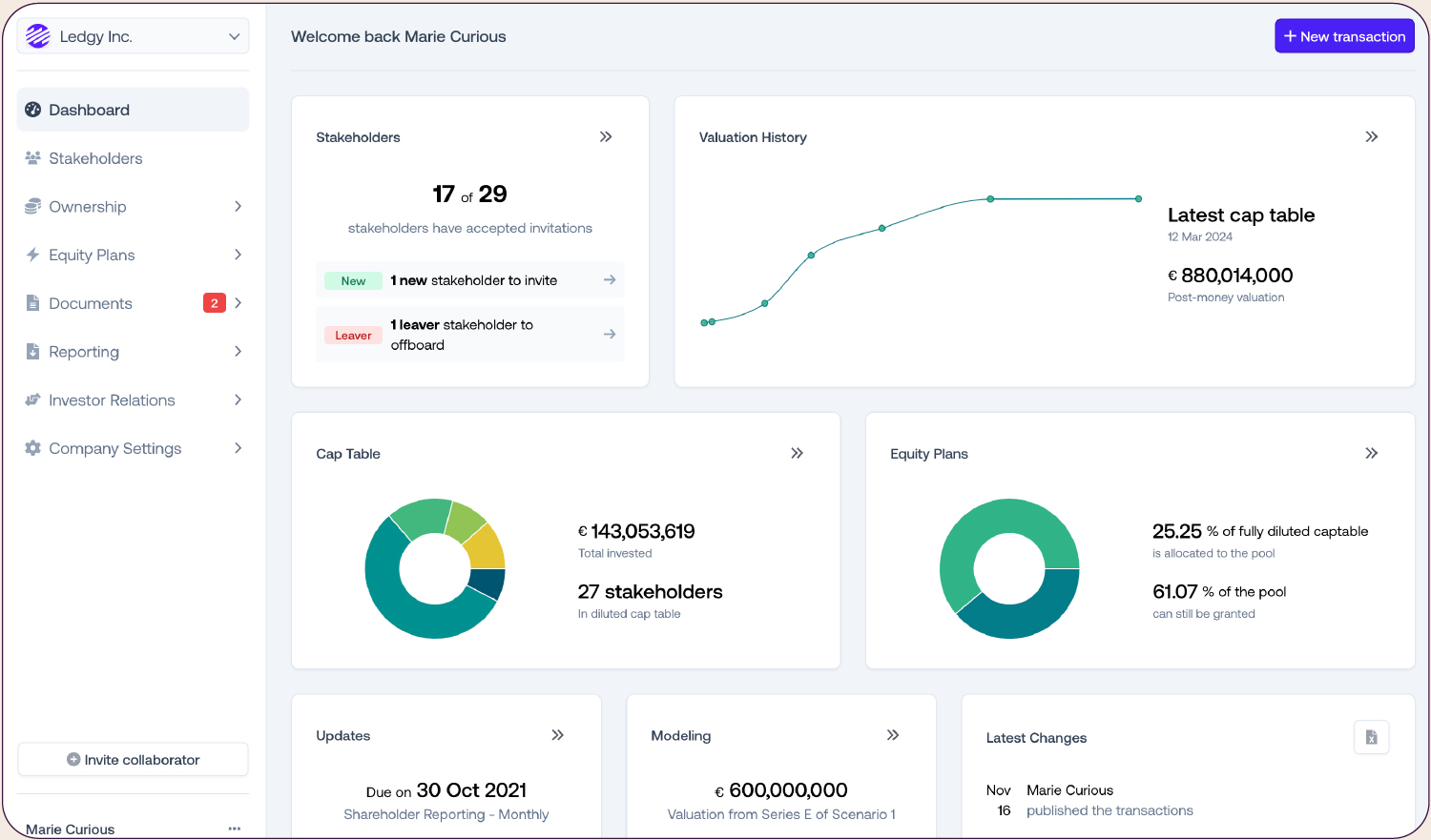Open the Ledgy Inc. company dropdown
This screenshot has width=1431, height=840.
click(x=134, y=36)
